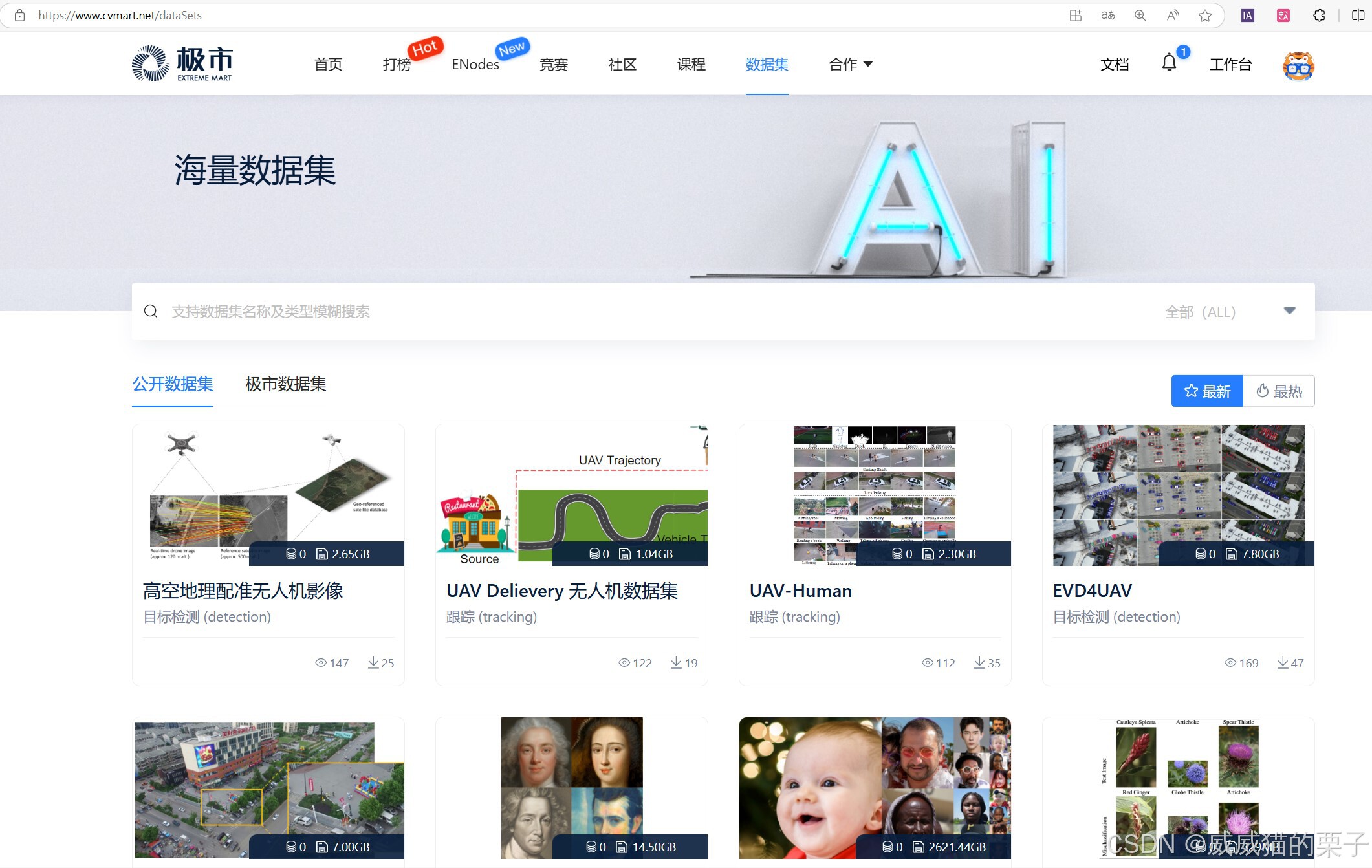Open 7.00GB aerial city dataset thumbnail
Viewport: 1372px width, 868px height.
268,789
